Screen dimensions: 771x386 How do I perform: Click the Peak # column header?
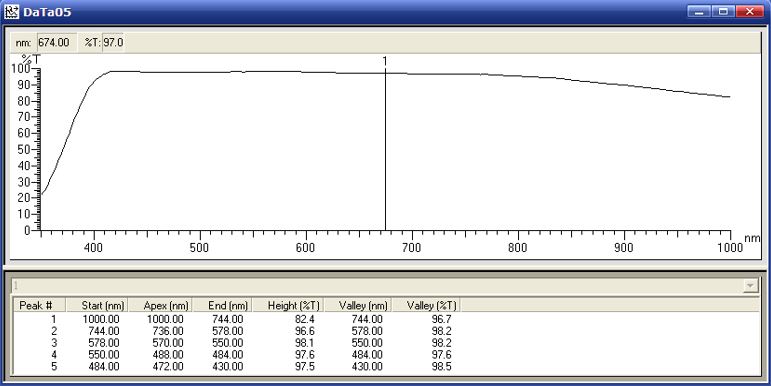point(39,305)
